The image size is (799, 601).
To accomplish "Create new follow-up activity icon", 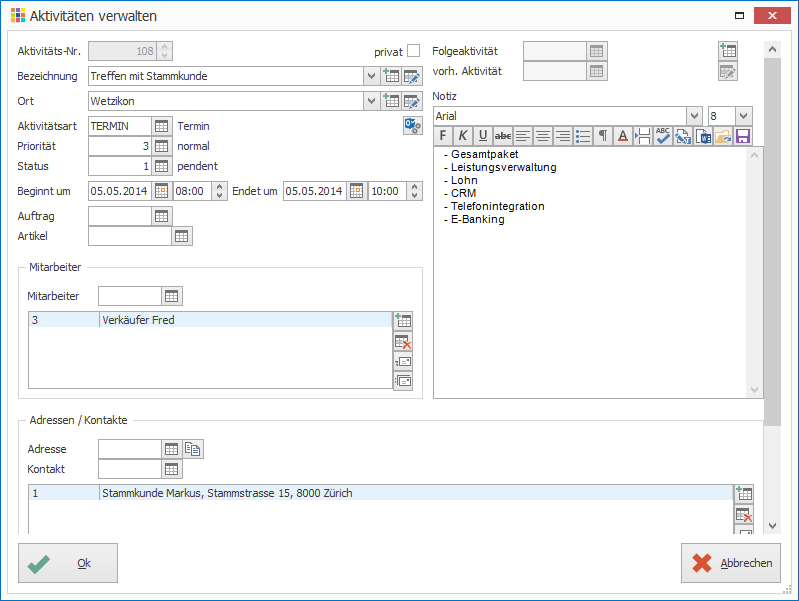I will [x=728, y=50].
